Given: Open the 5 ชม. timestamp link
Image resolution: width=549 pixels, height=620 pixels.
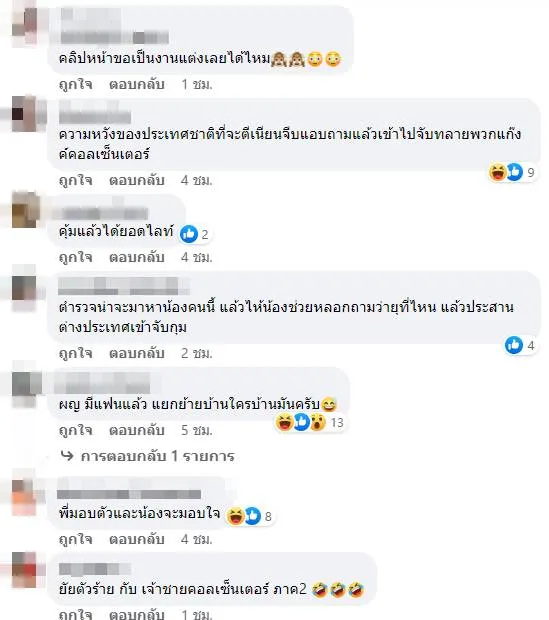Looking at the screenshot, I should [x=197, y=430].
